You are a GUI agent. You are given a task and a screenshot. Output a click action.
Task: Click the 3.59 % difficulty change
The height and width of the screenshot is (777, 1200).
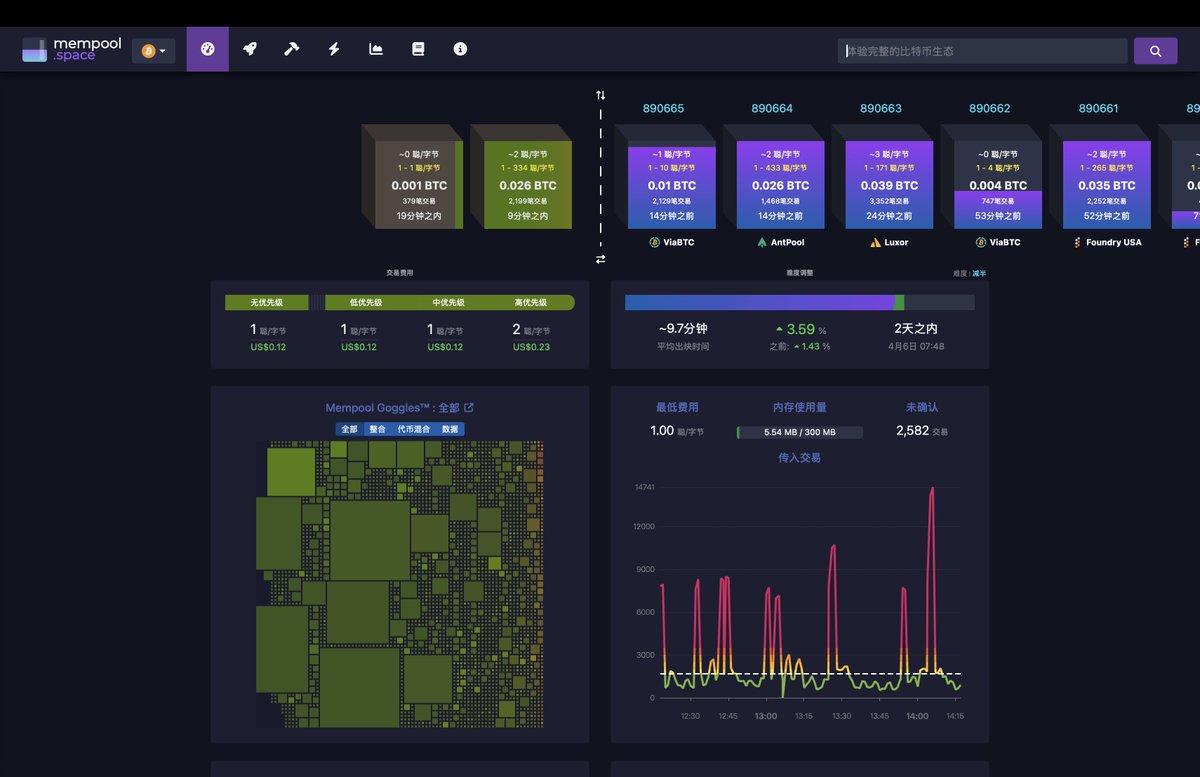pyautogui.click(x=802, y=329)
